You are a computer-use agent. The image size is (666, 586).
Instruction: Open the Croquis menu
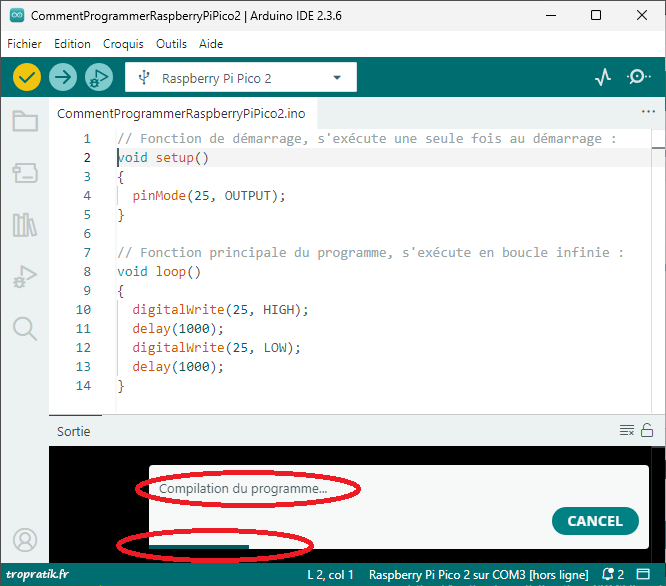tap(123, 44)
